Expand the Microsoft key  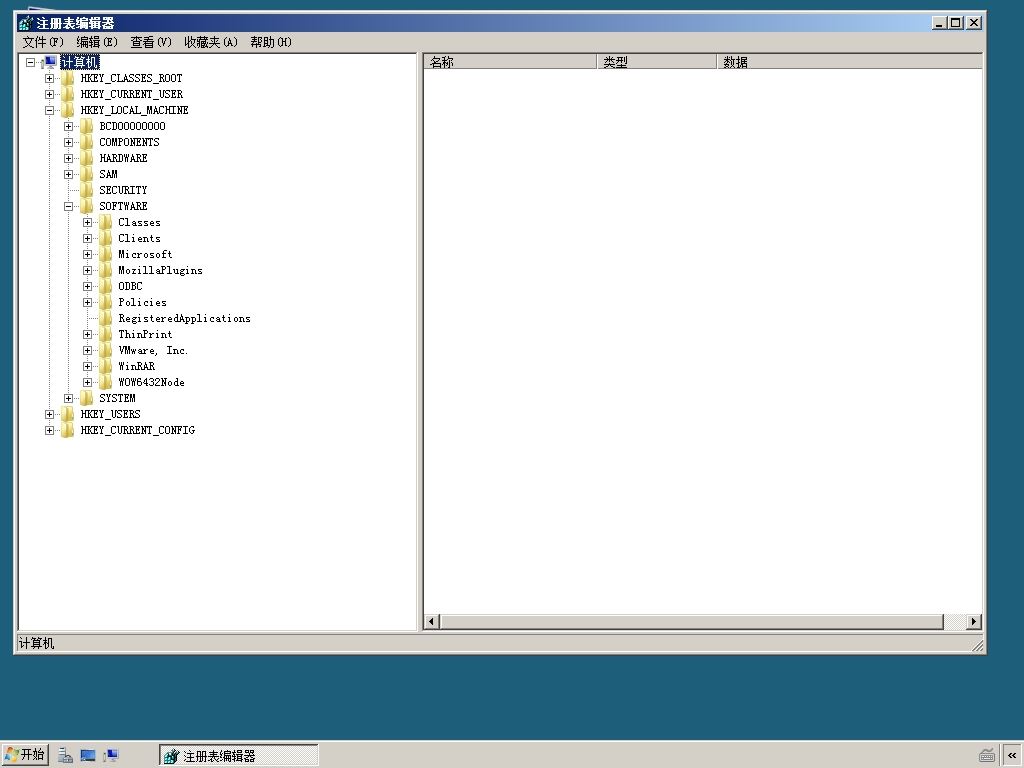click(87, 255)
